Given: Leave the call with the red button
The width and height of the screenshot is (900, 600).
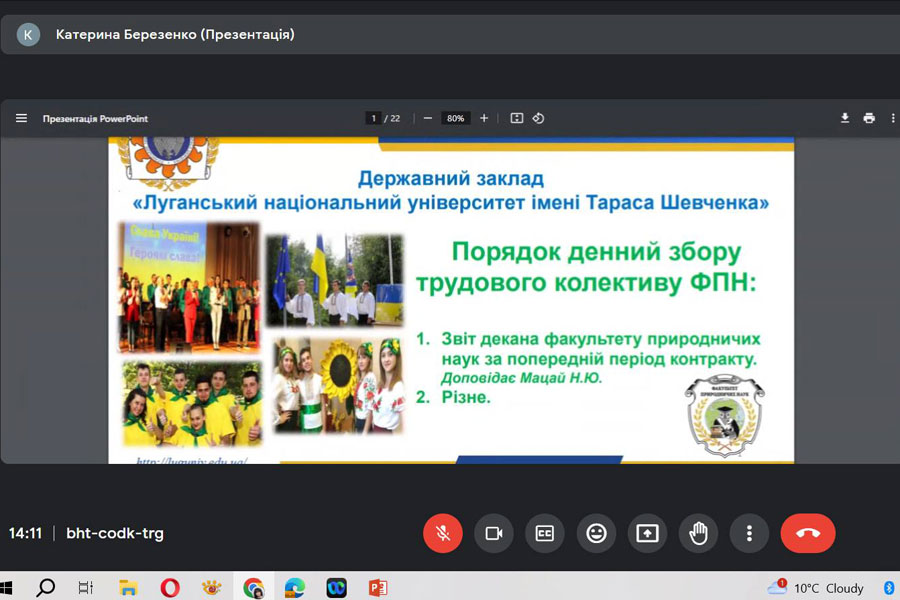Looking at the screenshot, I should point(807,533).
